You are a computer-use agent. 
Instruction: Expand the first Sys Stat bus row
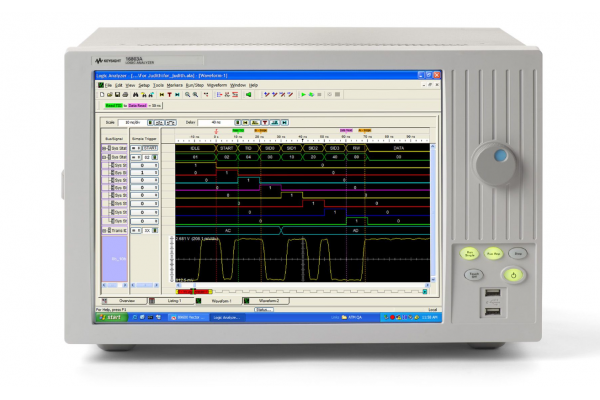[x=103, y=148]
